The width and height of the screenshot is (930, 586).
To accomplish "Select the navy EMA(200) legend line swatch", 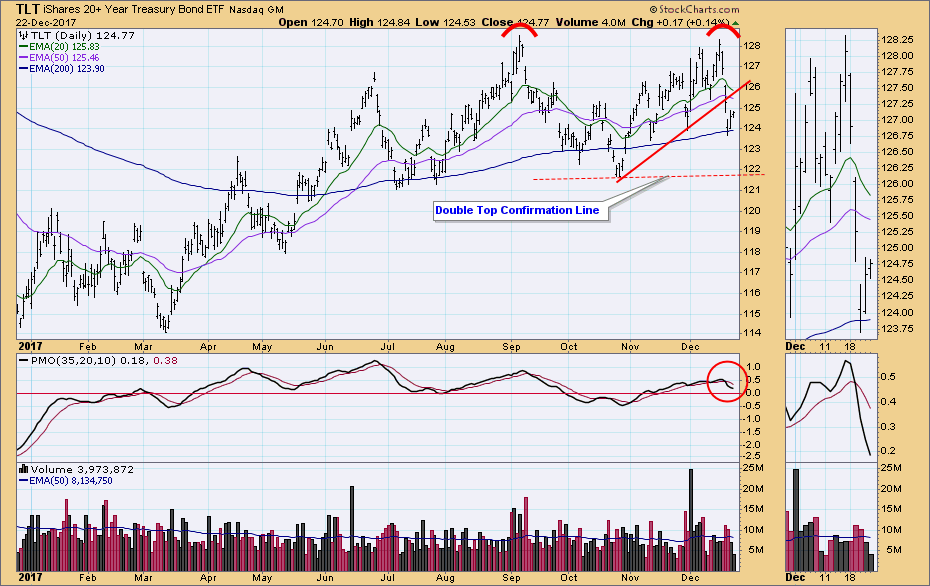I will [24, 69].
